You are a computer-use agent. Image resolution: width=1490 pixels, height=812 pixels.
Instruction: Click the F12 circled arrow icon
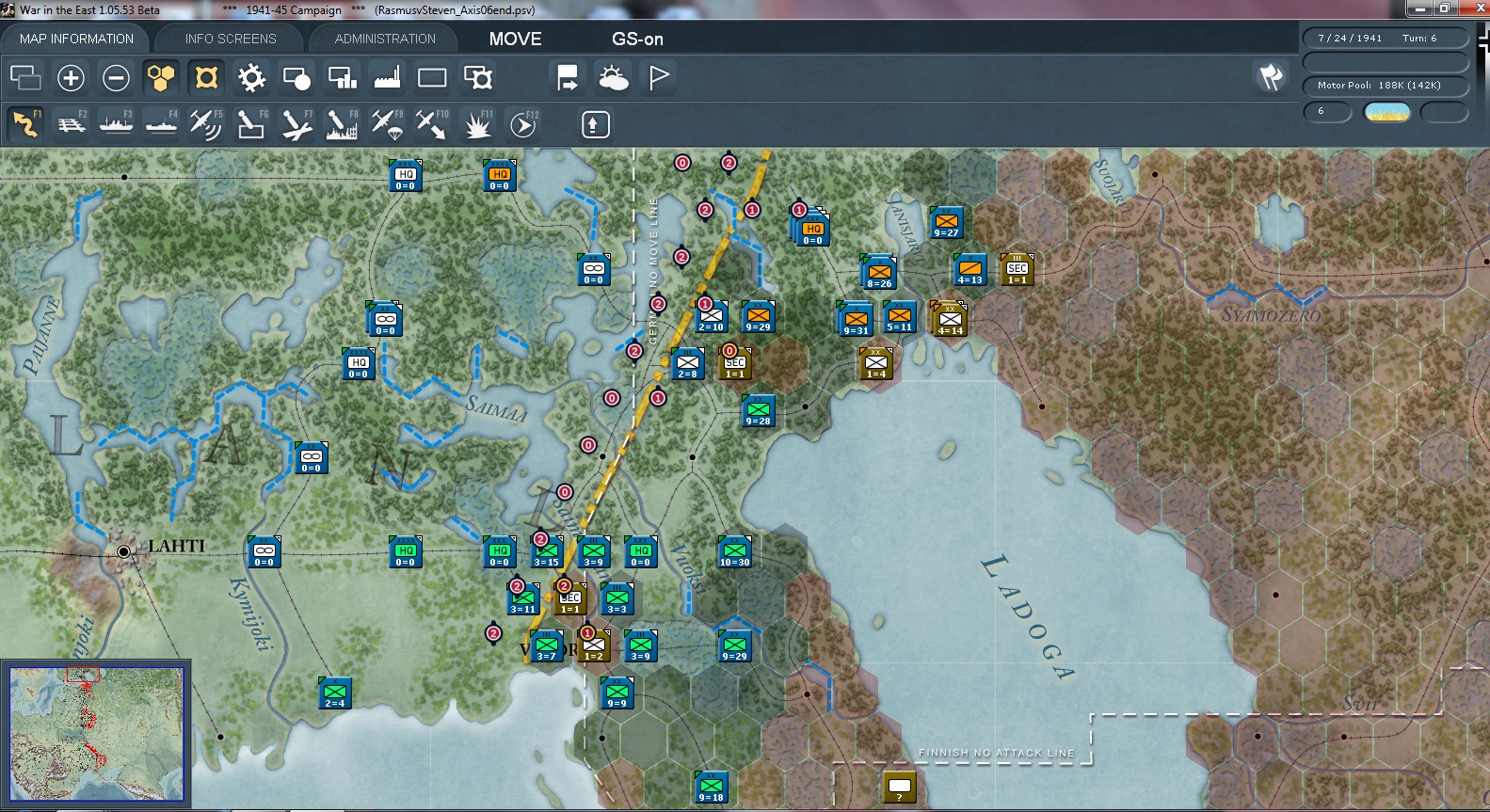coord(522,124)
